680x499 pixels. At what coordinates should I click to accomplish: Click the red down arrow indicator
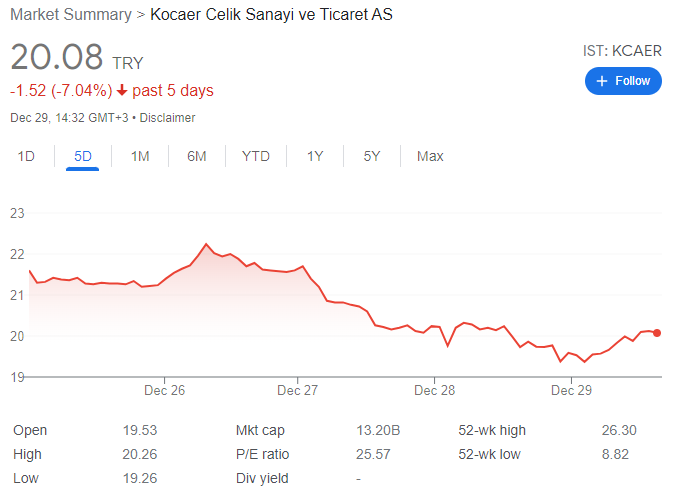coord(122,90)
